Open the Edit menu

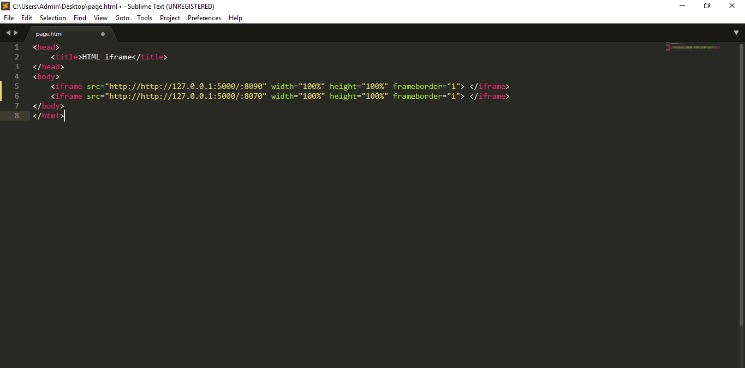[x=27, y=18]
